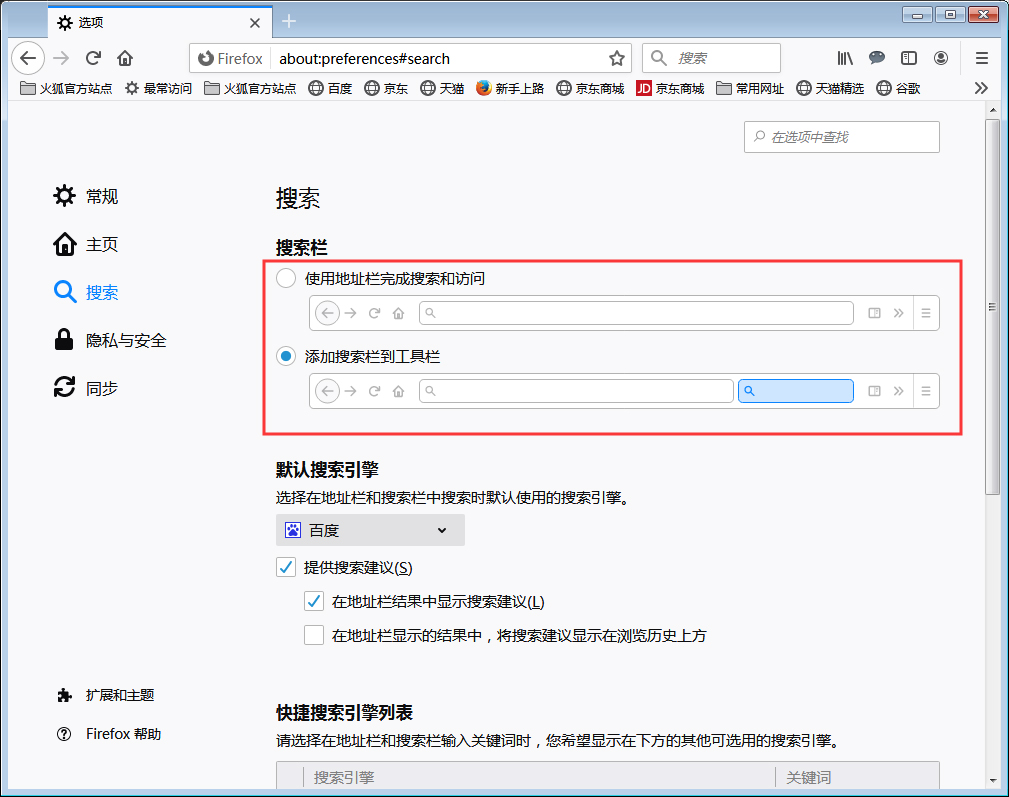This screenshot has height=797, width=1009.
Task: Click the 隐私与安全 lock icon
Action: pyautogui.click(x=64, y=340)
